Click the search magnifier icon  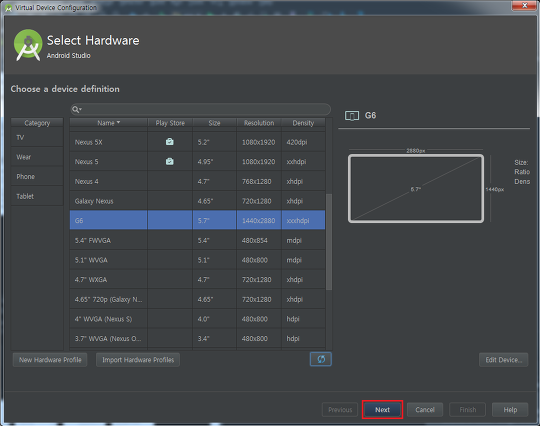76,110
